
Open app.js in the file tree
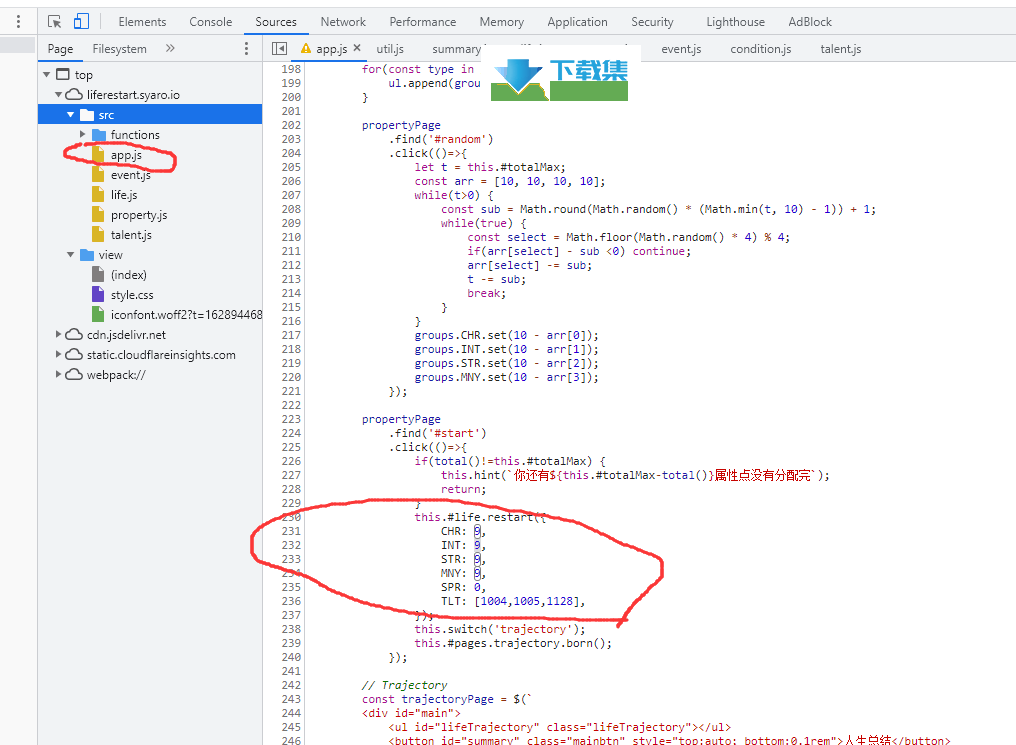coord(126,155)
